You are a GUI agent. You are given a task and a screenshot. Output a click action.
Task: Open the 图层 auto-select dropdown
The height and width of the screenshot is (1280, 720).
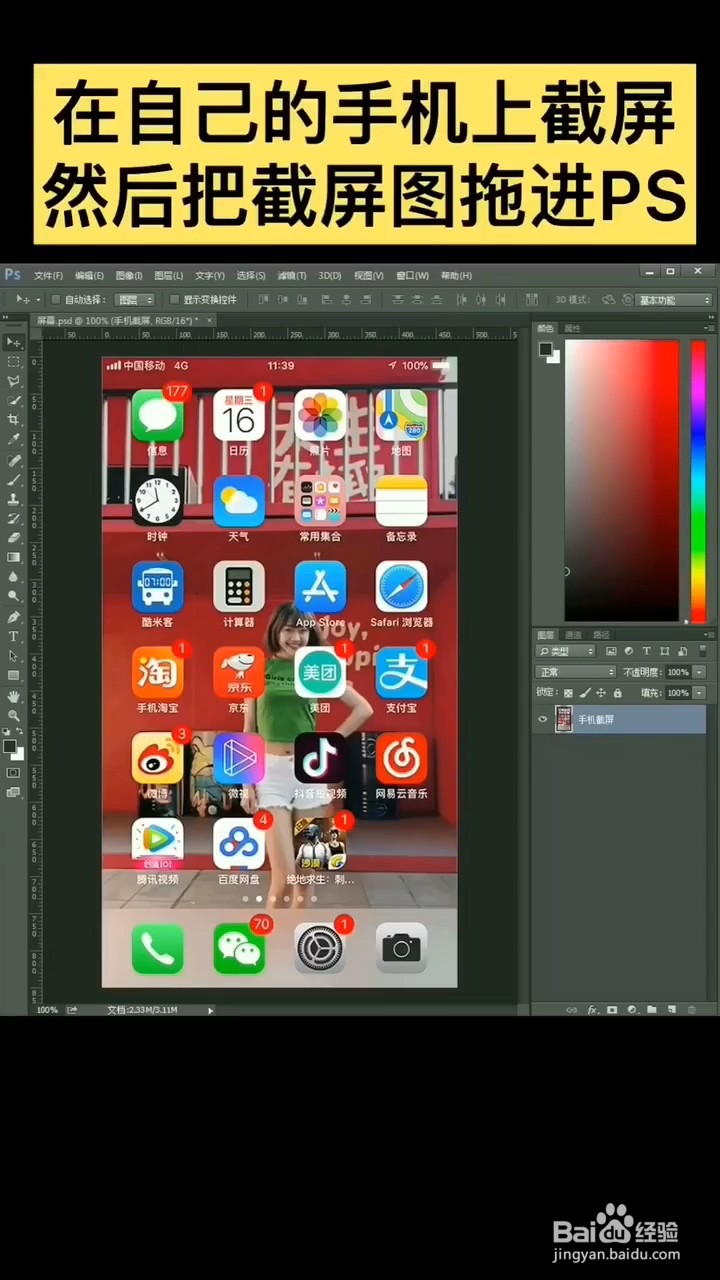[134, 299]
